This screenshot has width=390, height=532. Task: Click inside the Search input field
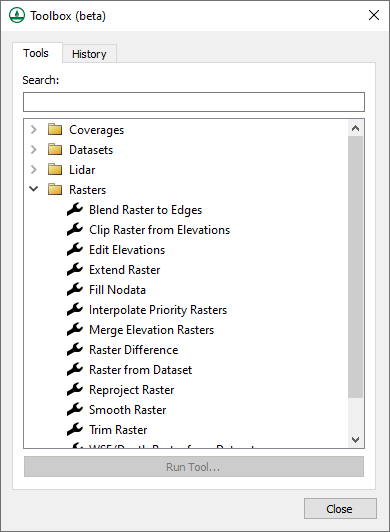tap(194, 102)
